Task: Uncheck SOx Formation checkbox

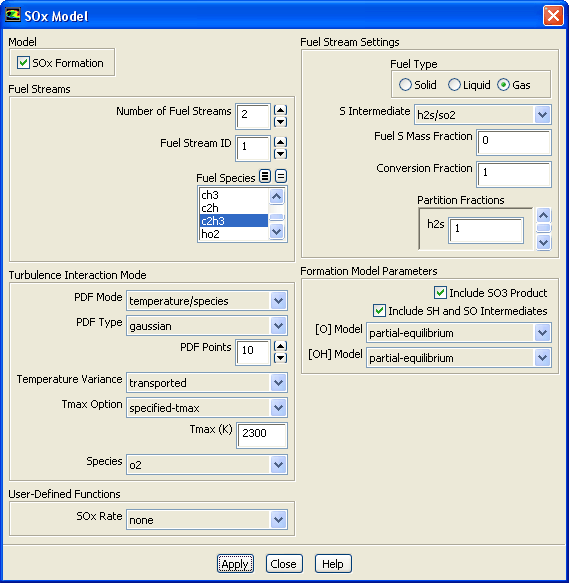Action: point(23,62)
